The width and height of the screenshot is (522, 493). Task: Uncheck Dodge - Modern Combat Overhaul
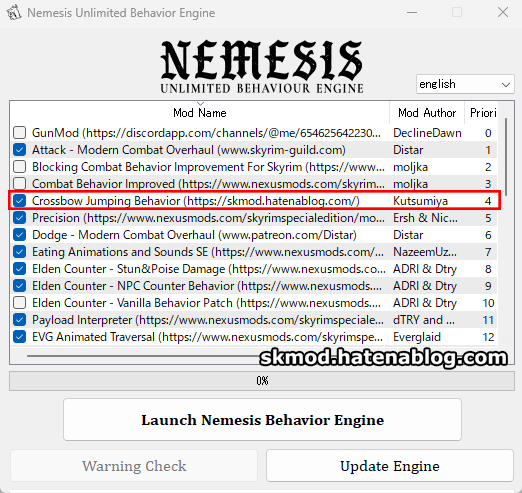pyautogui.click(x=20, y=234)
